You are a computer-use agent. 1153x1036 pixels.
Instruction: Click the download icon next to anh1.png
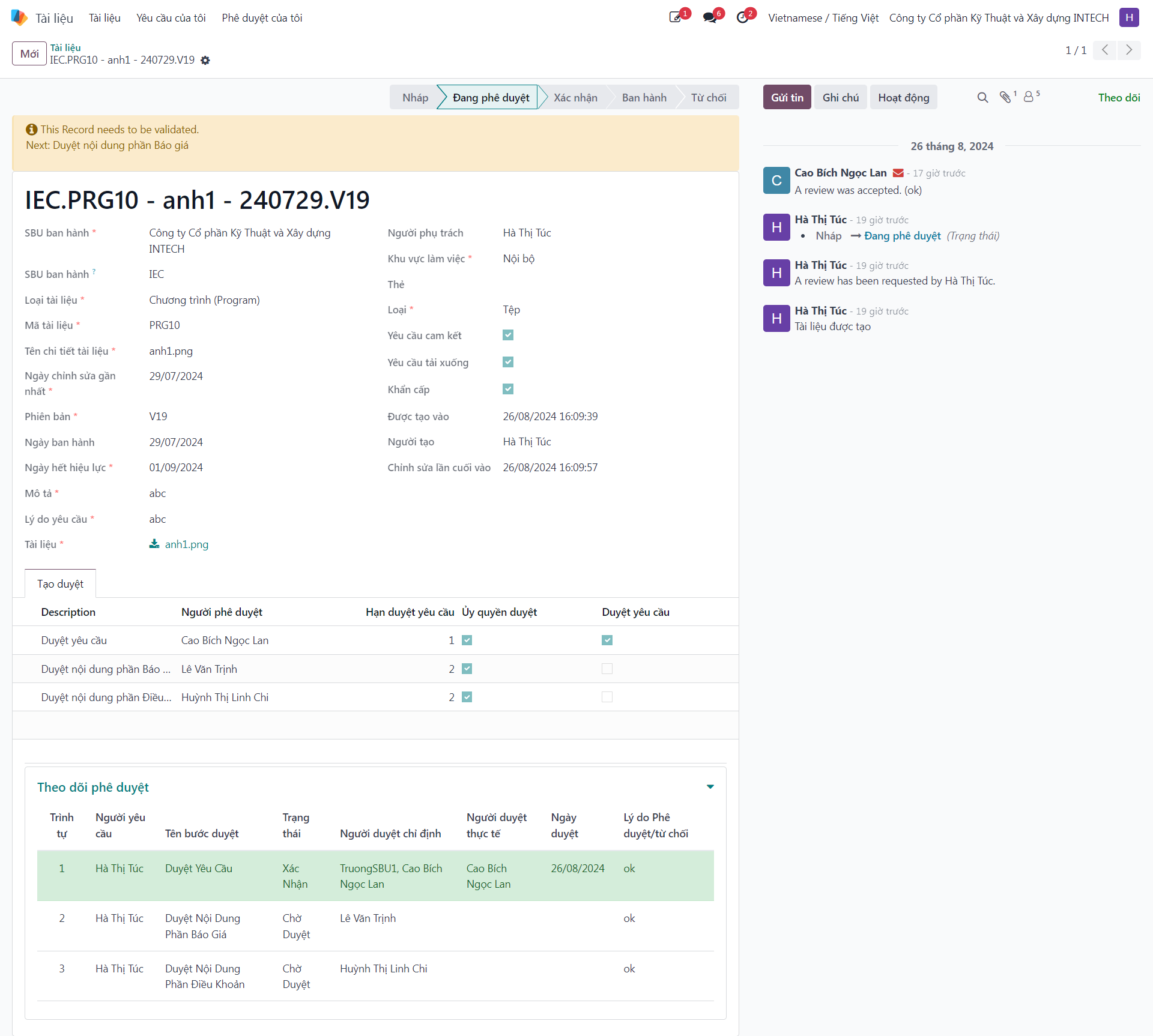[x=154, y=544]
